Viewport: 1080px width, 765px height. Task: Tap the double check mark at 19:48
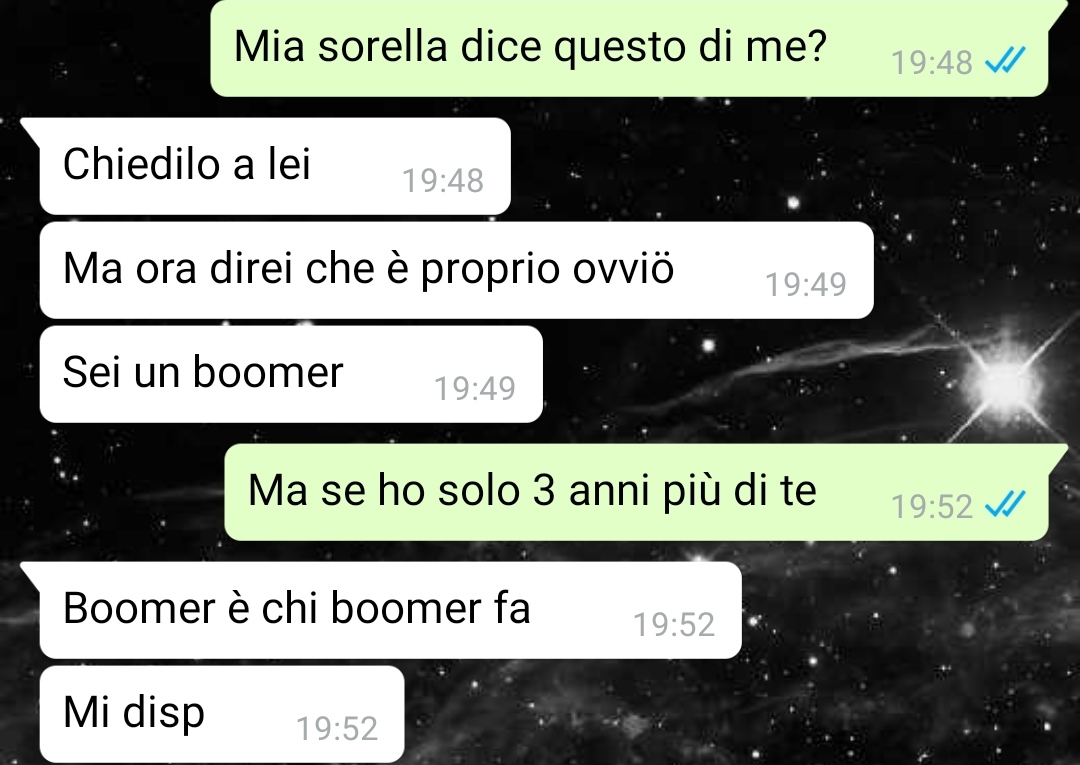(x=1005, y=61)
